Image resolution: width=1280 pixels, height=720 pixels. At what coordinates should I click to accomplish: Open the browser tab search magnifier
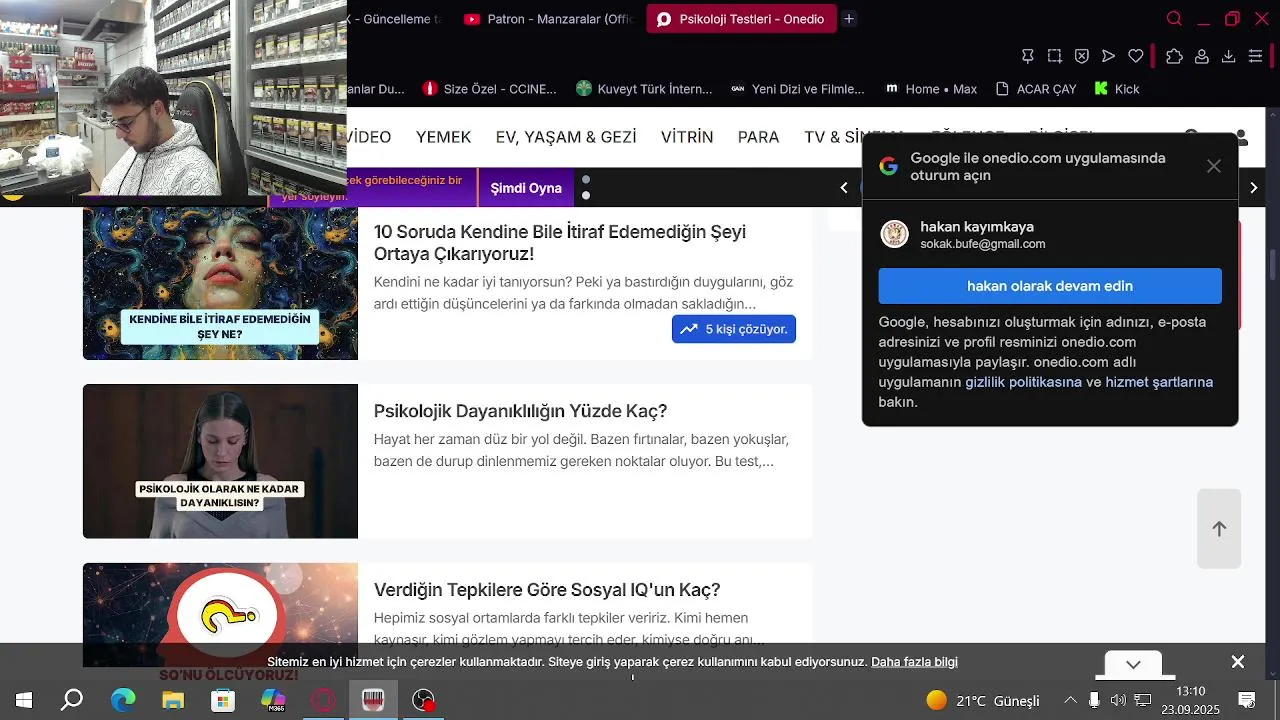click(x=1174, y=19)
